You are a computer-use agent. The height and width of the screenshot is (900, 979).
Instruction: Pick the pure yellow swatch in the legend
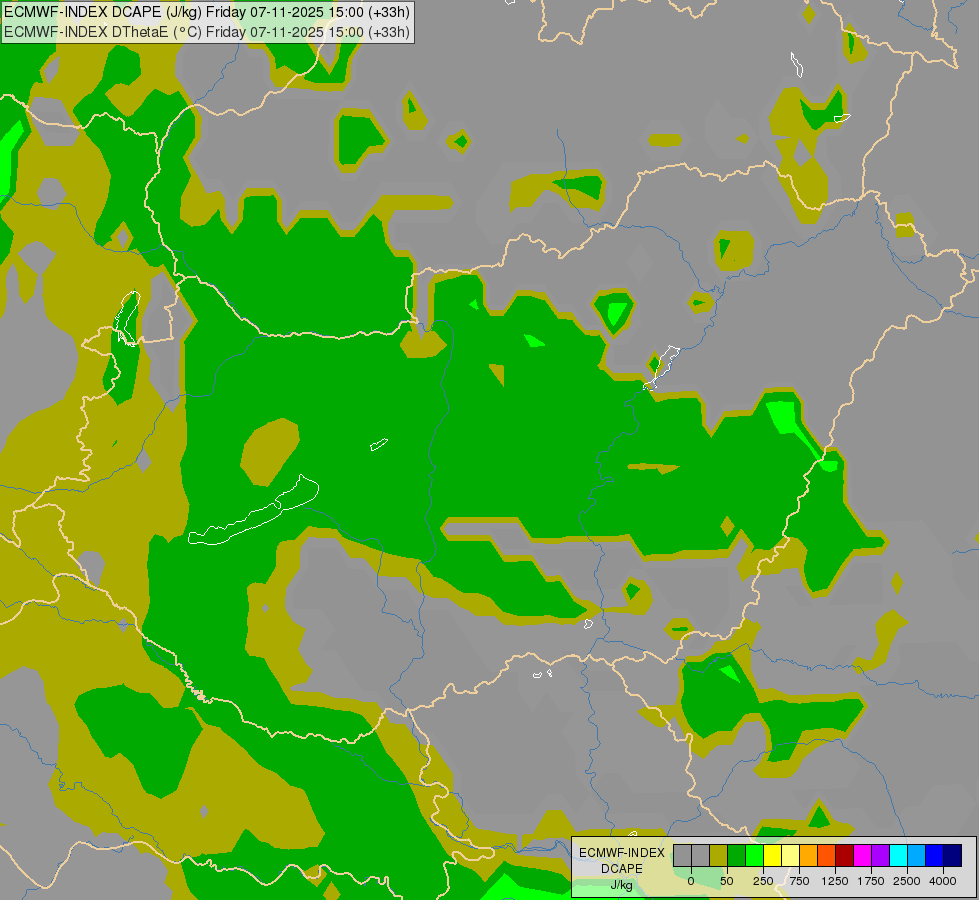[x=773, y=855]
